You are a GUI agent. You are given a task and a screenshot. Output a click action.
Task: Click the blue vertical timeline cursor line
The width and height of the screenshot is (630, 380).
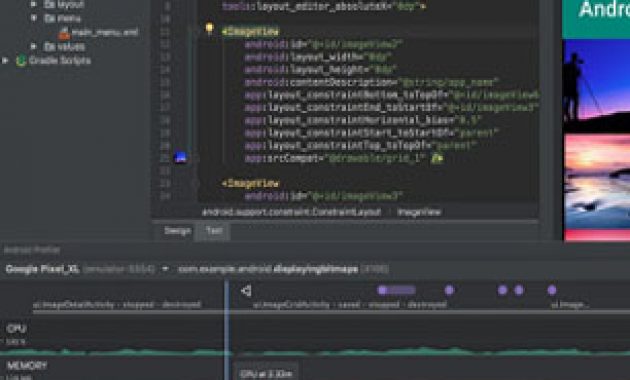pyautogui.click(x=227, y=329)
